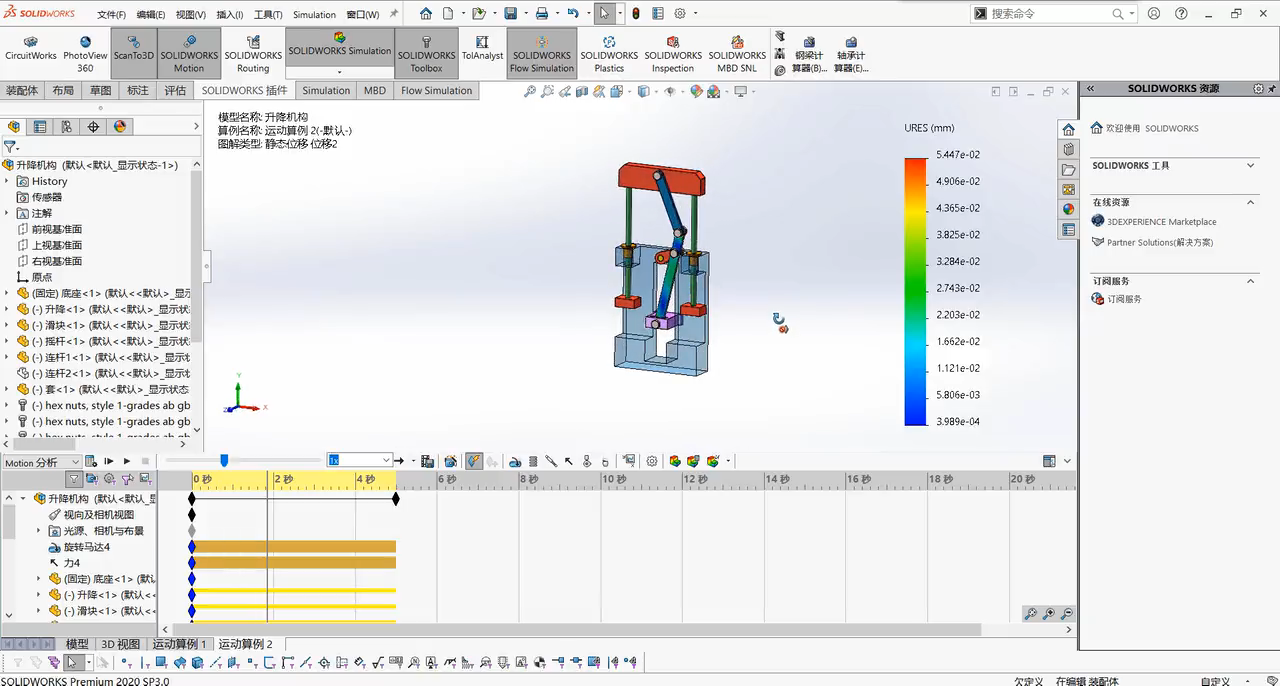Open the PropertyManager tab icon
1280x686 pixels.
[40, 127]
